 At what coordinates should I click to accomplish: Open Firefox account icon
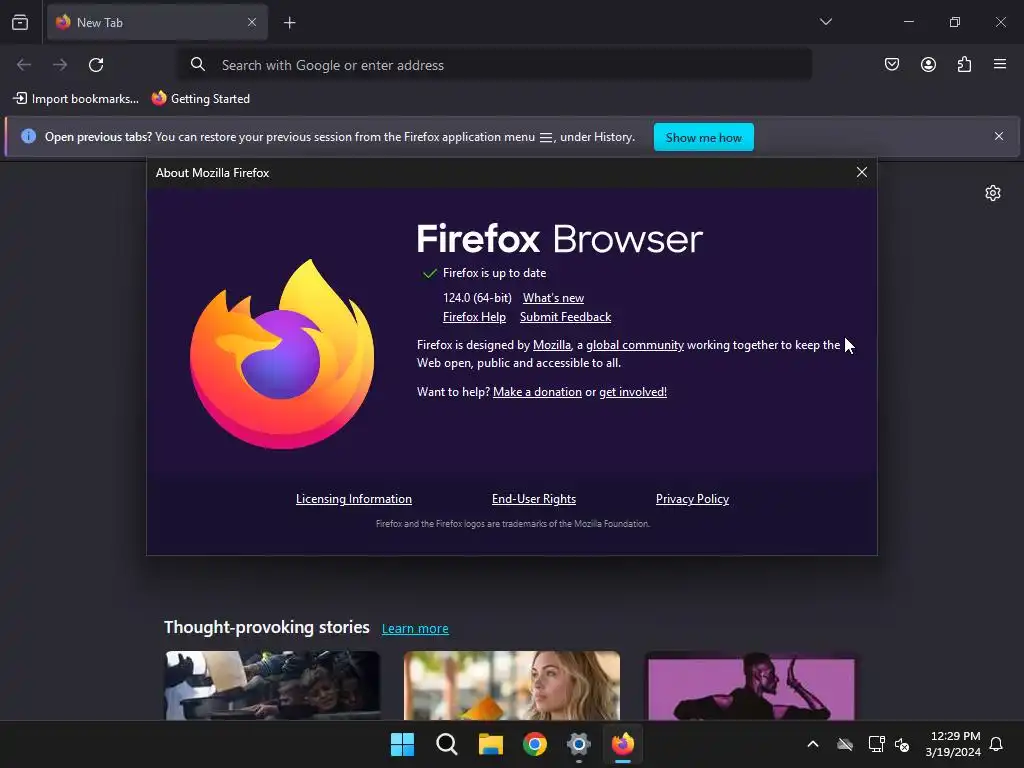(x=928, y=64)
